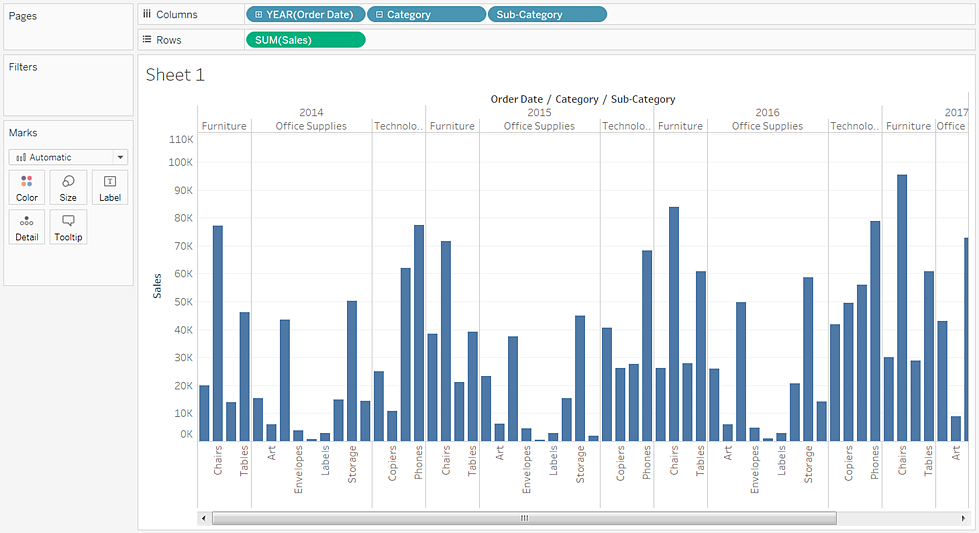Click the Sales axis label
The width and height of the screenshot is (979, 533).
pos(157,285)
